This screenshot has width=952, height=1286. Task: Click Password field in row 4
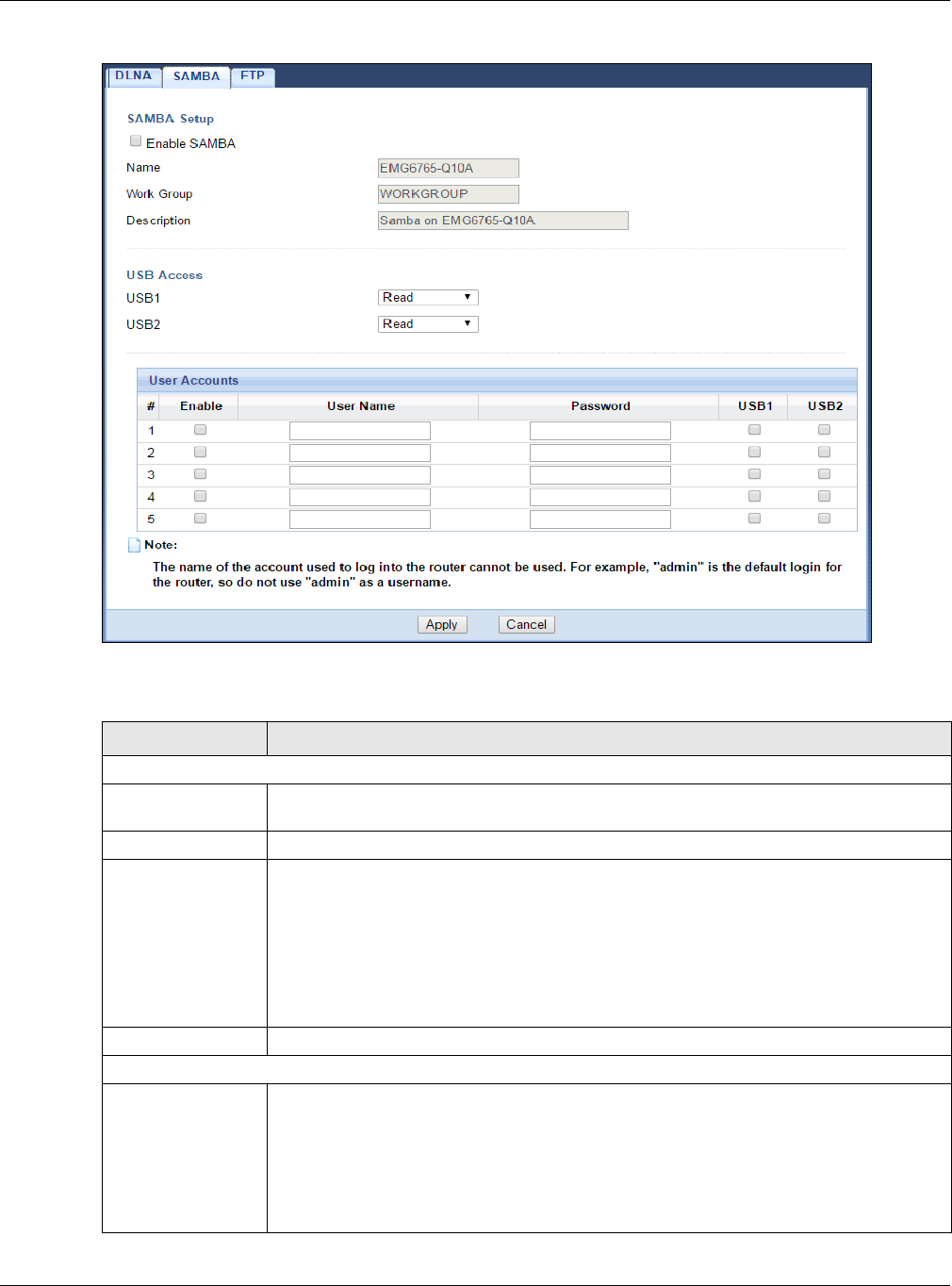click(x=600, y=497)
